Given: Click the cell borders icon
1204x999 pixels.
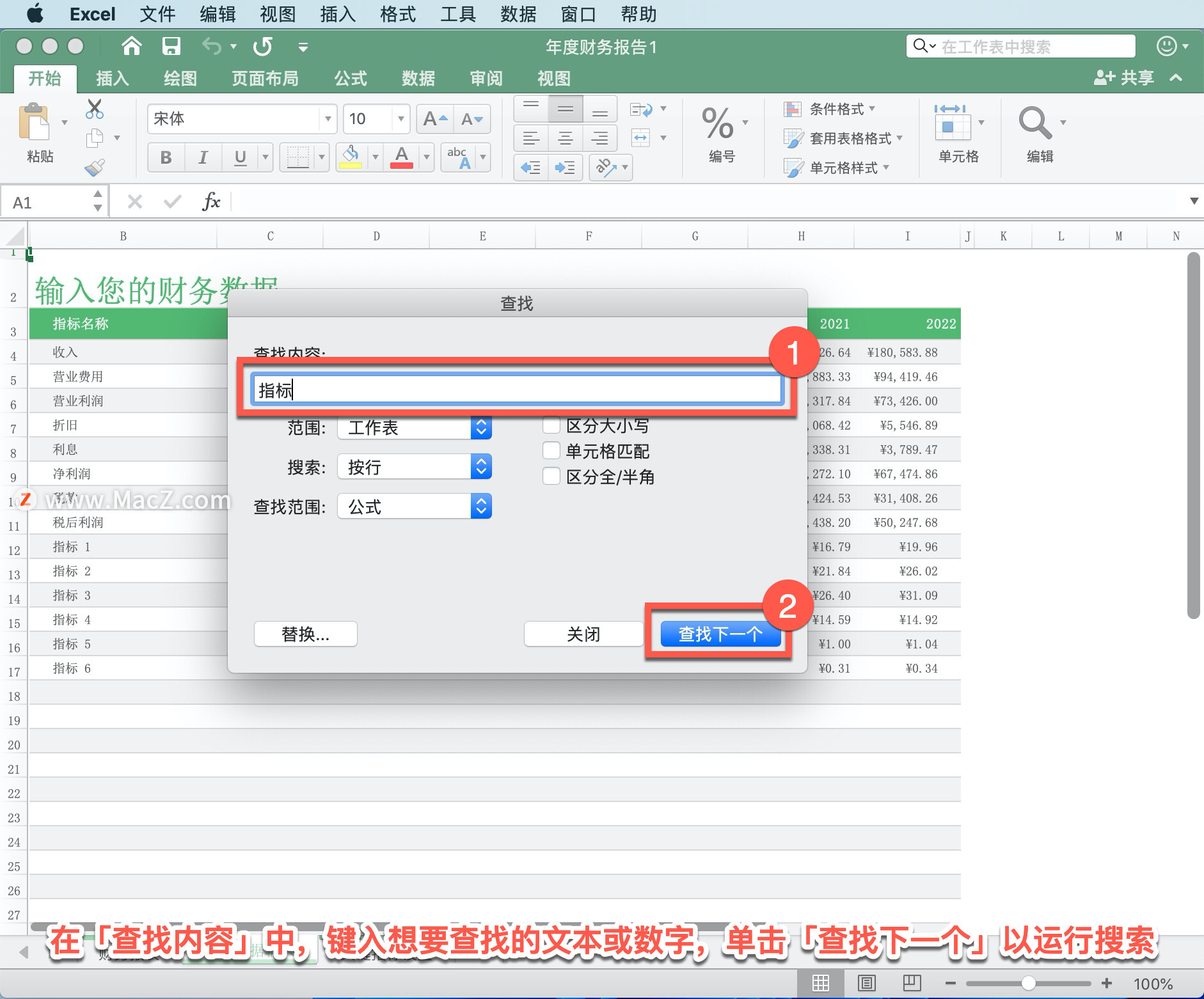Looking at the screenshot, I should [297, 157].
